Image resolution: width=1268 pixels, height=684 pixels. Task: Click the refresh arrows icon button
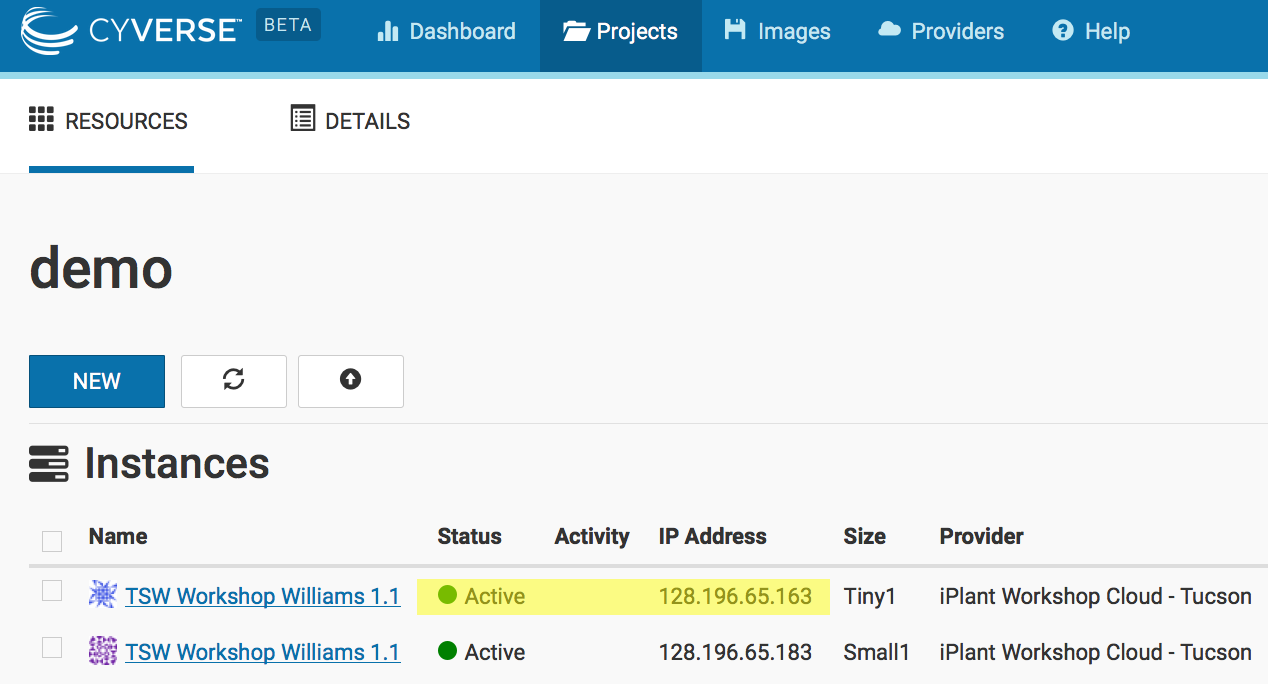tap(234, 380)
